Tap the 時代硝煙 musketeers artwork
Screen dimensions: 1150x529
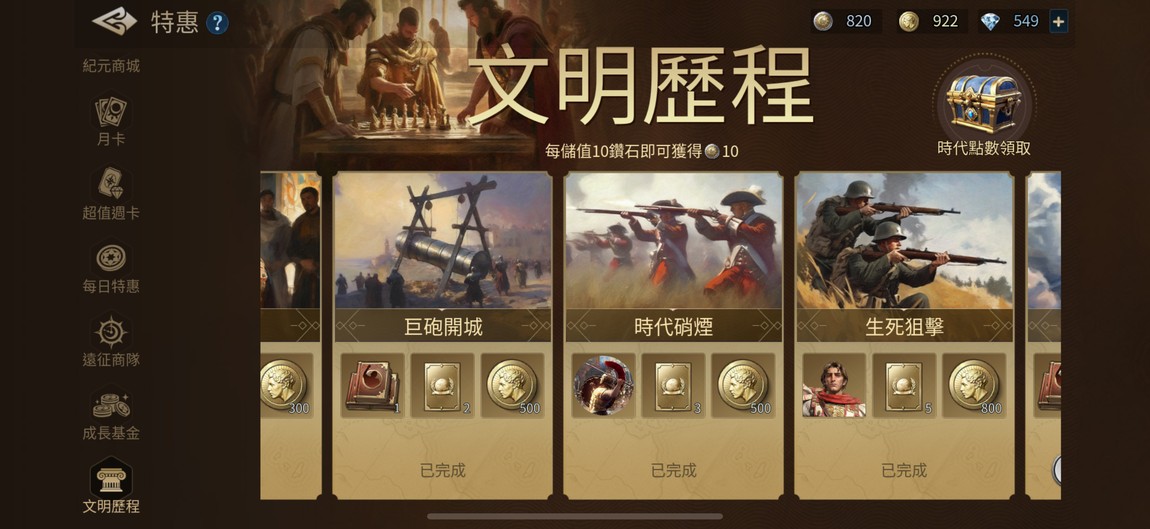(x=673, y=241)
